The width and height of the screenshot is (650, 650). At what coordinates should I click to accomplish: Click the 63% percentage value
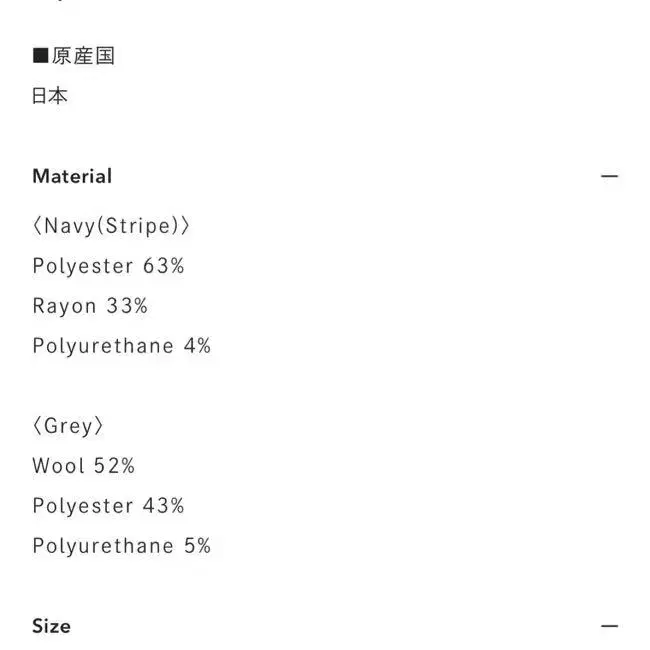click(164, 266)
